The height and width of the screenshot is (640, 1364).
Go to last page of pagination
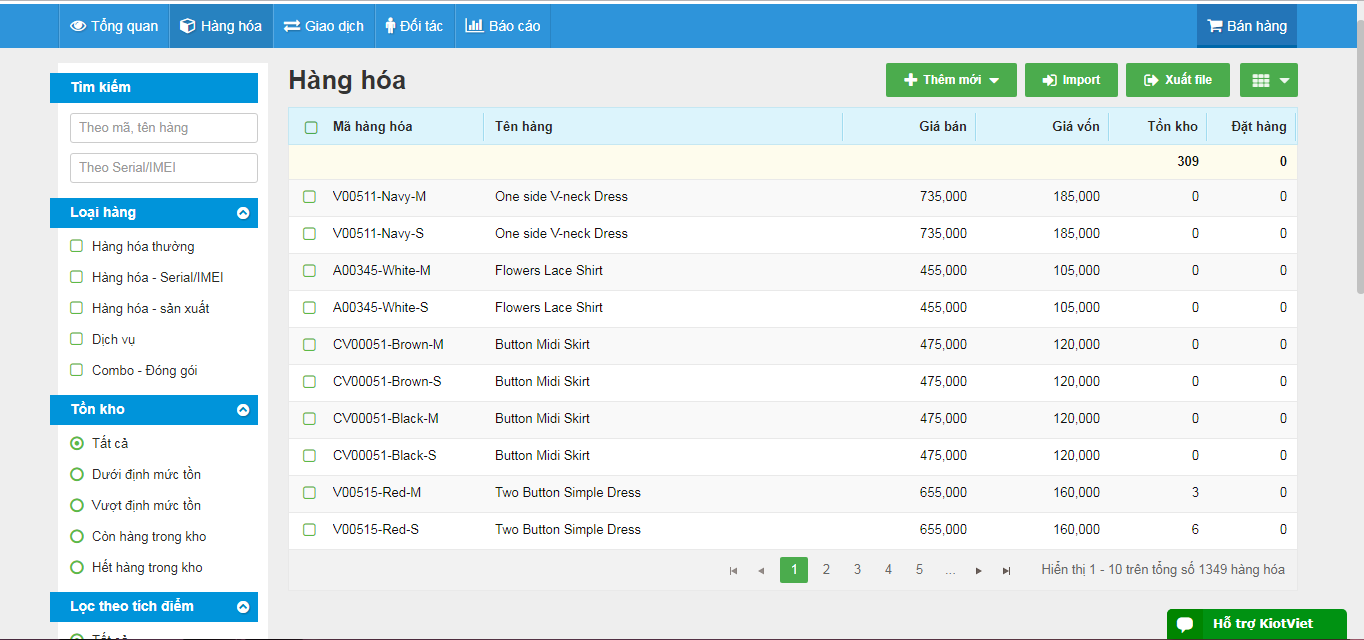[x=1006, y=570]
